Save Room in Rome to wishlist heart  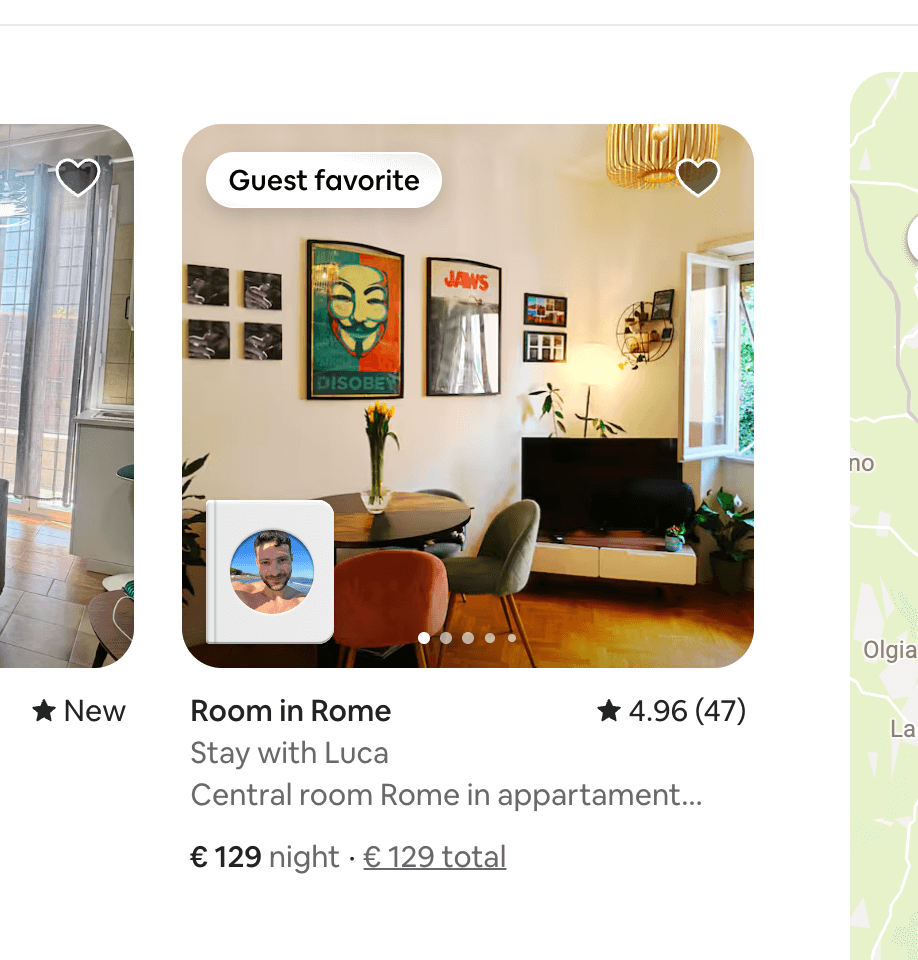pyautogui.click(x=698, y=177)
